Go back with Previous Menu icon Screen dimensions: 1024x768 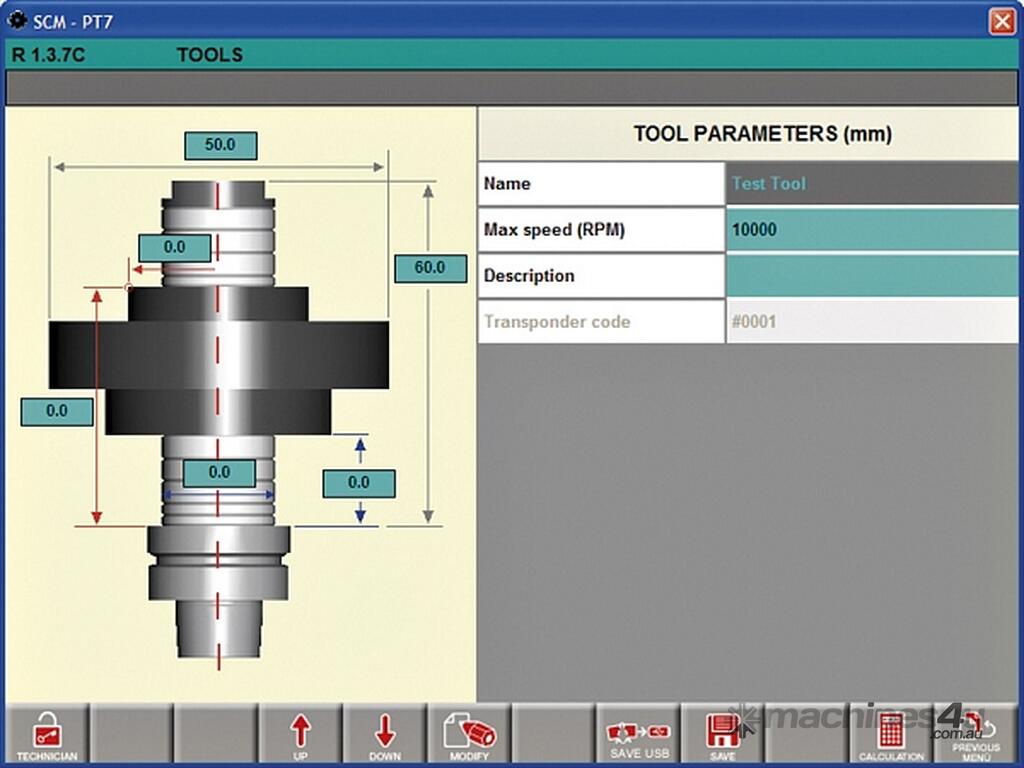point(975,735)
